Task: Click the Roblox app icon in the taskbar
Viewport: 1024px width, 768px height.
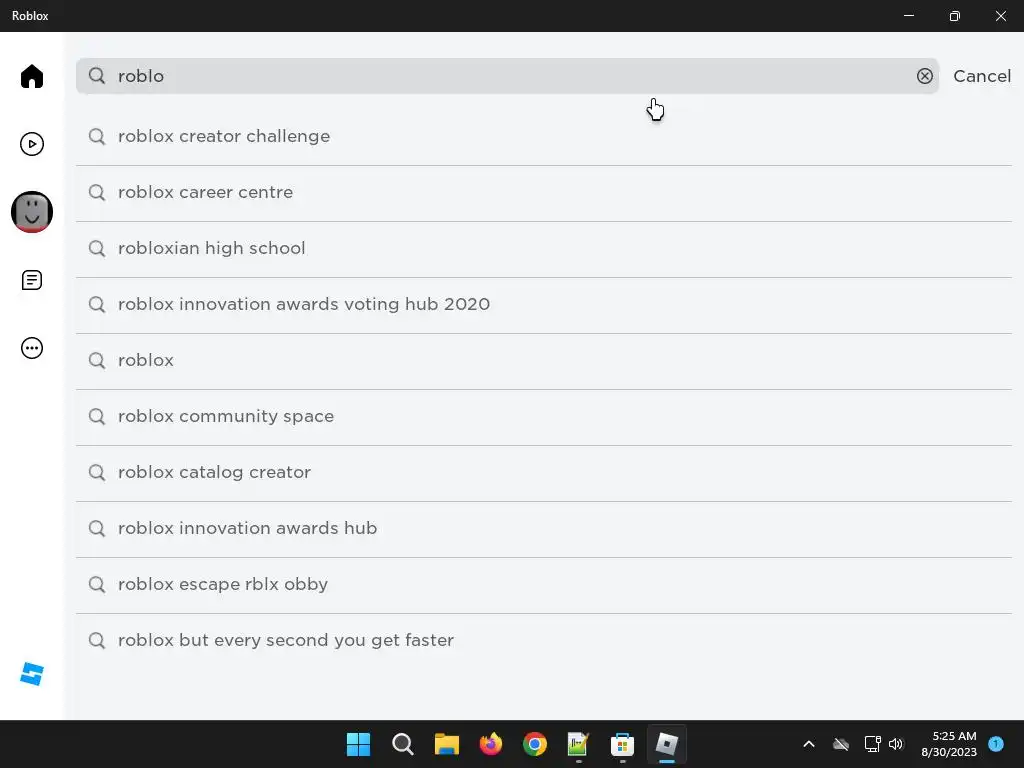Action: [x=667, y=744]
